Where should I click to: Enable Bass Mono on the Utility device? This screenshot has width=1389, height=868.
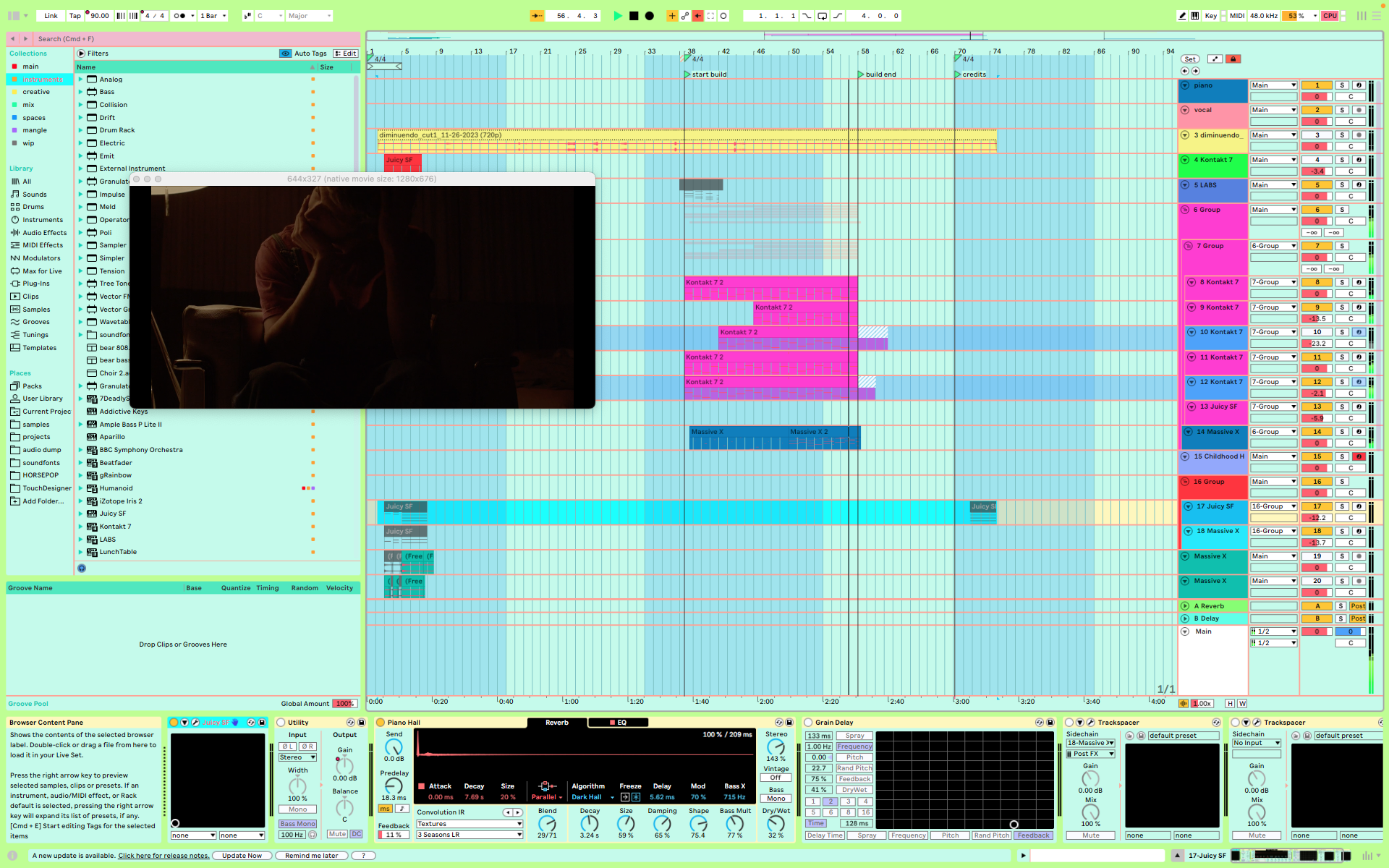(297, 824)
